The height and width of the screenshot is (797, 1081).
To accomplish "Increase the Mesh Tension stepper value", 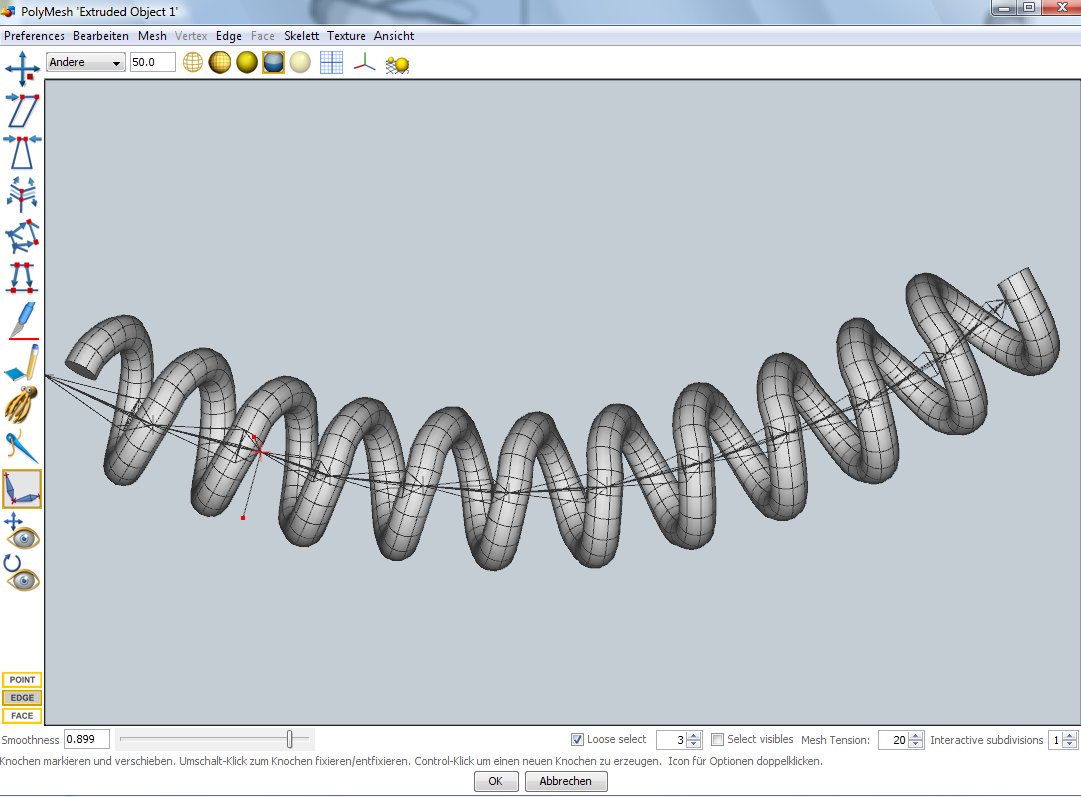I will [x=916, y=736].
